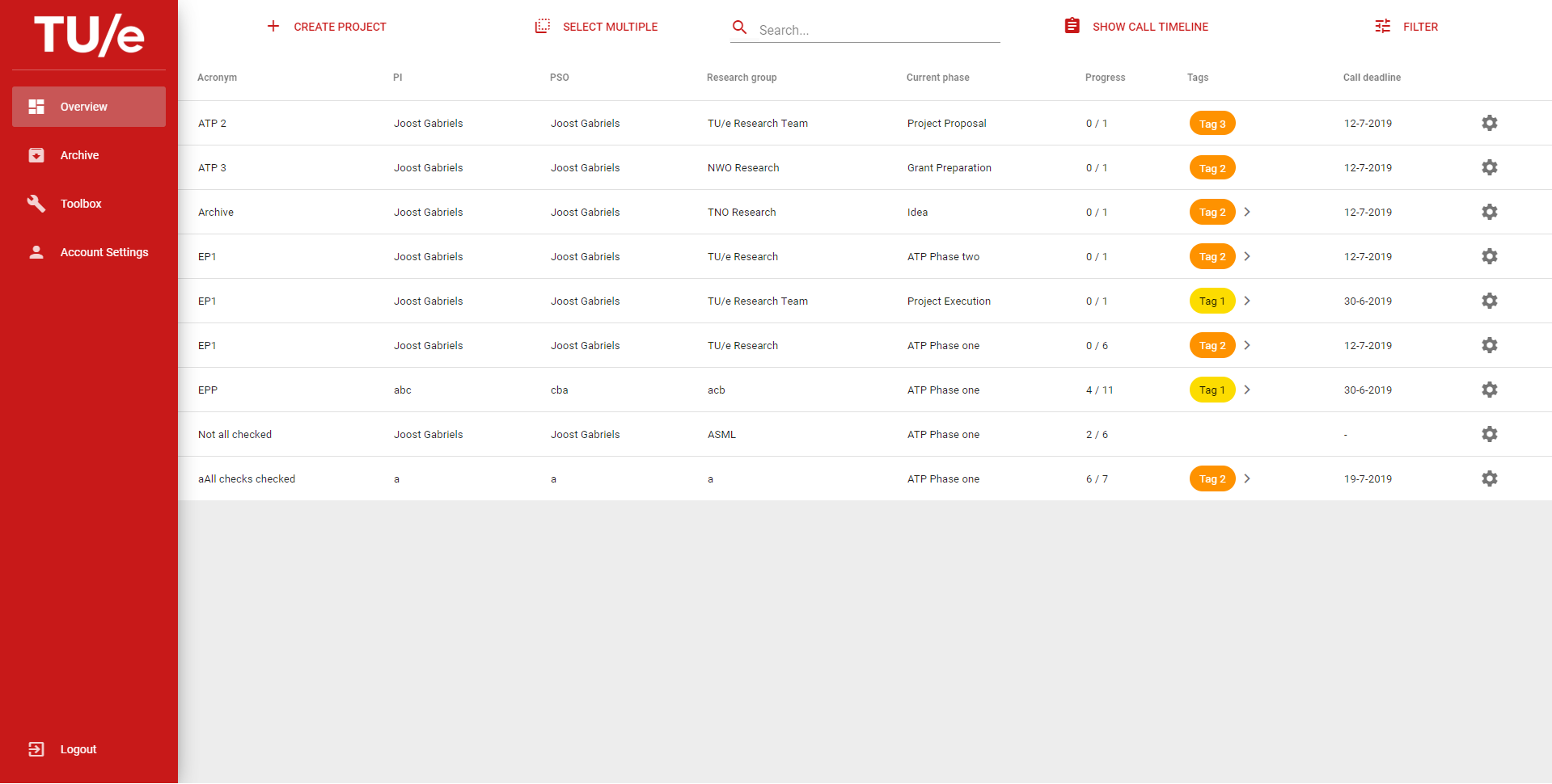Open gear settings for aAll checks checked
This screenshot has height=784, width=1552.
[x=1489, y=478]
